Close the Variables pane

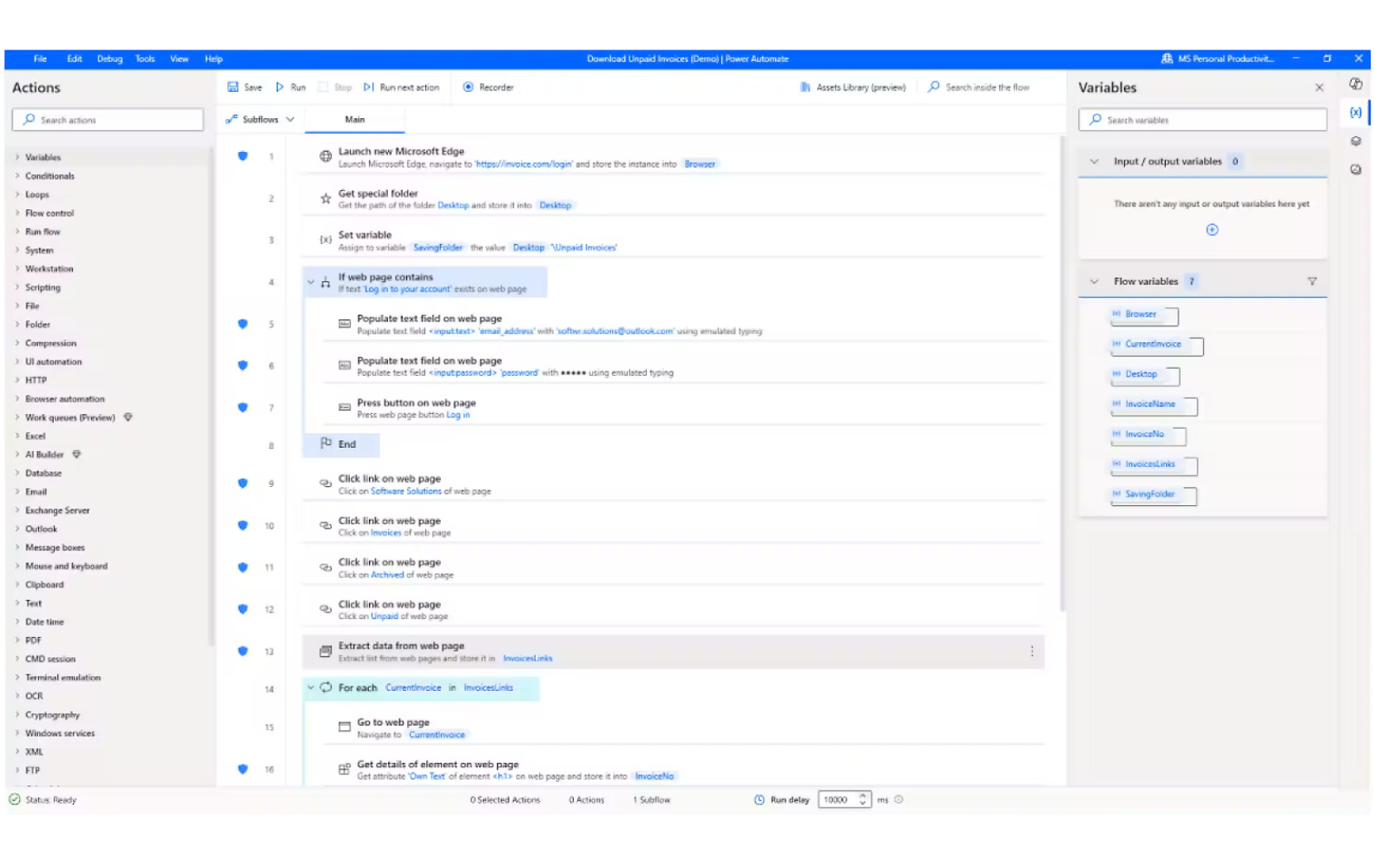pos(1319,88)
